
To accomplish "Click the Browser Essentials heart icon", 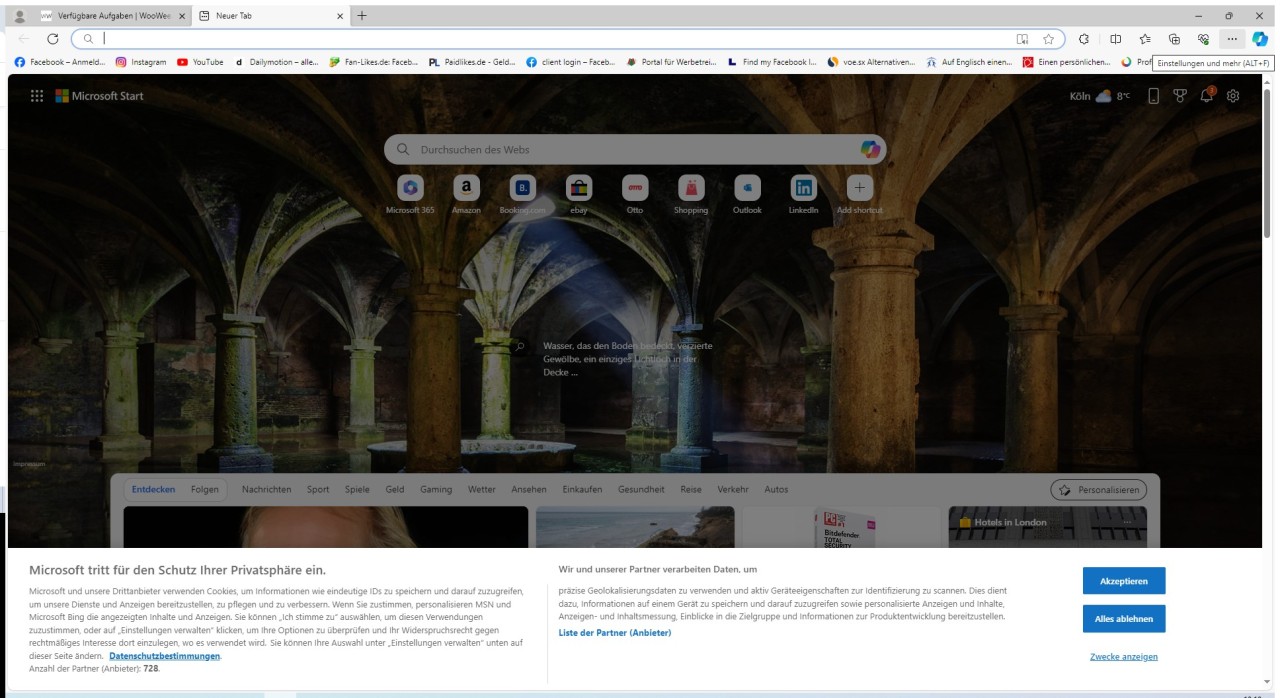I will (x=1204, y=39).
